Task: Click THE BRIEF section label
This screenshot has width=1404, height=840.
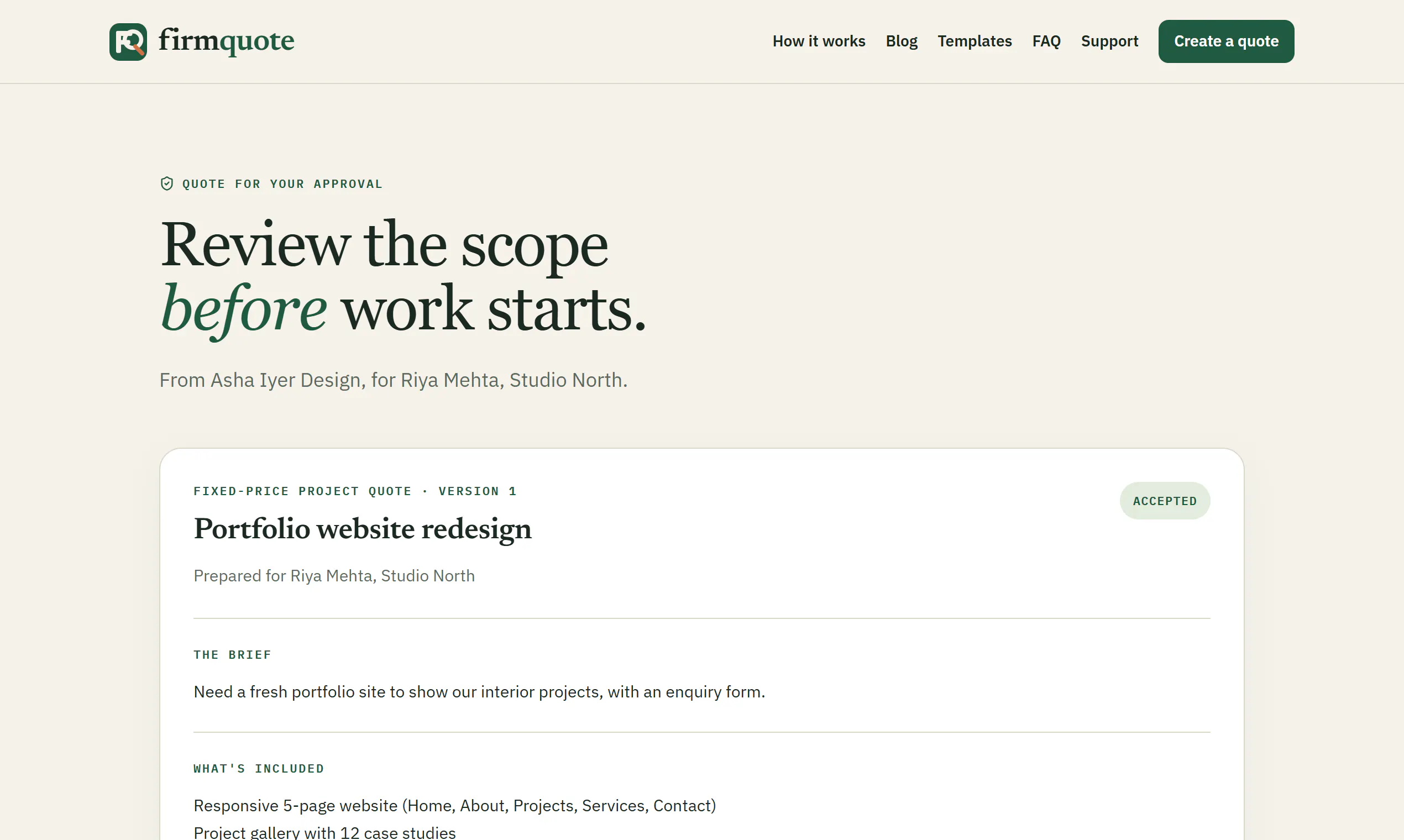Action: tap(232, 655)
